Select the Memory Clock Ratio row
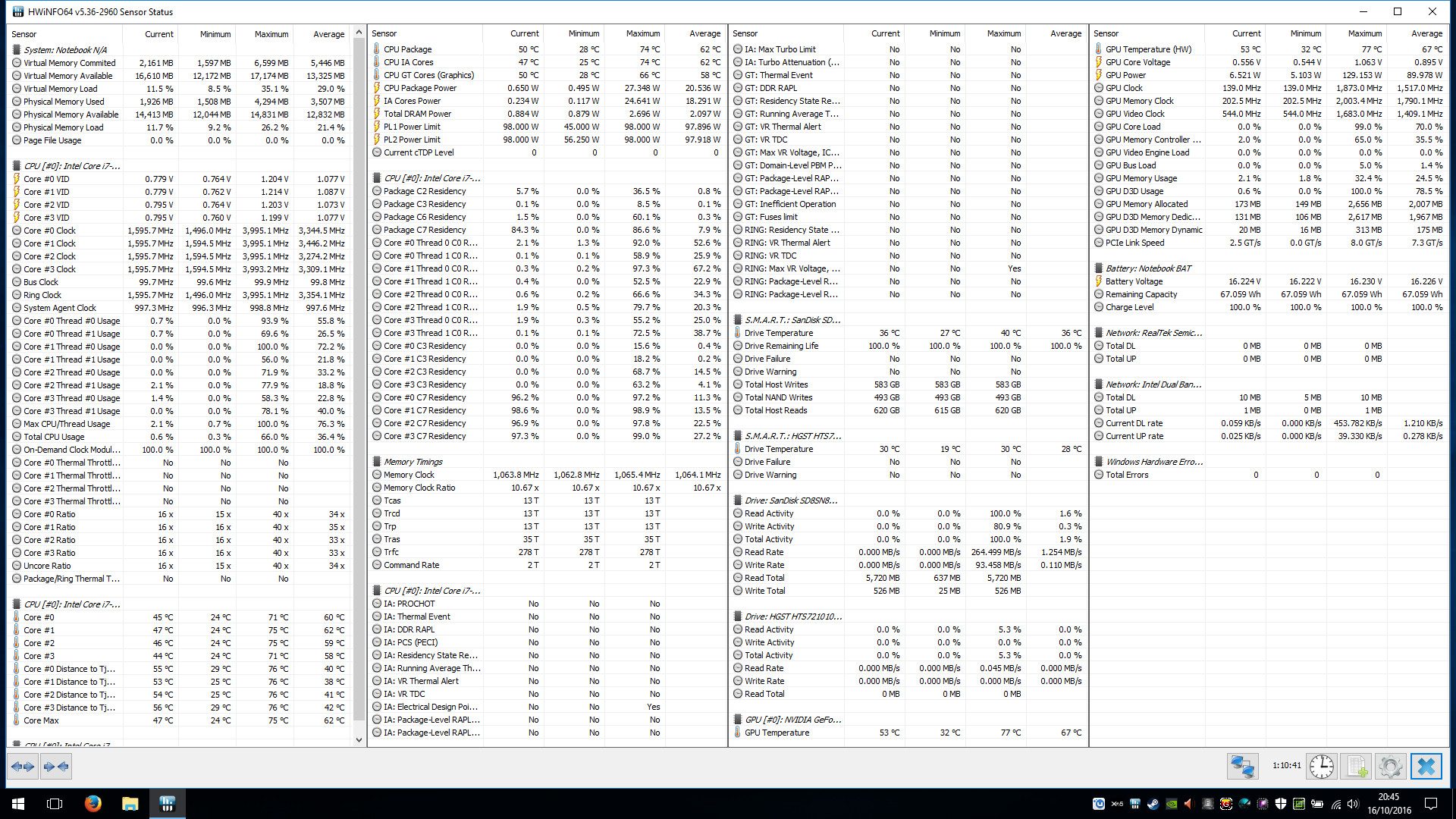The height and width of the screenshot is (819, 1456). (547, 488)
